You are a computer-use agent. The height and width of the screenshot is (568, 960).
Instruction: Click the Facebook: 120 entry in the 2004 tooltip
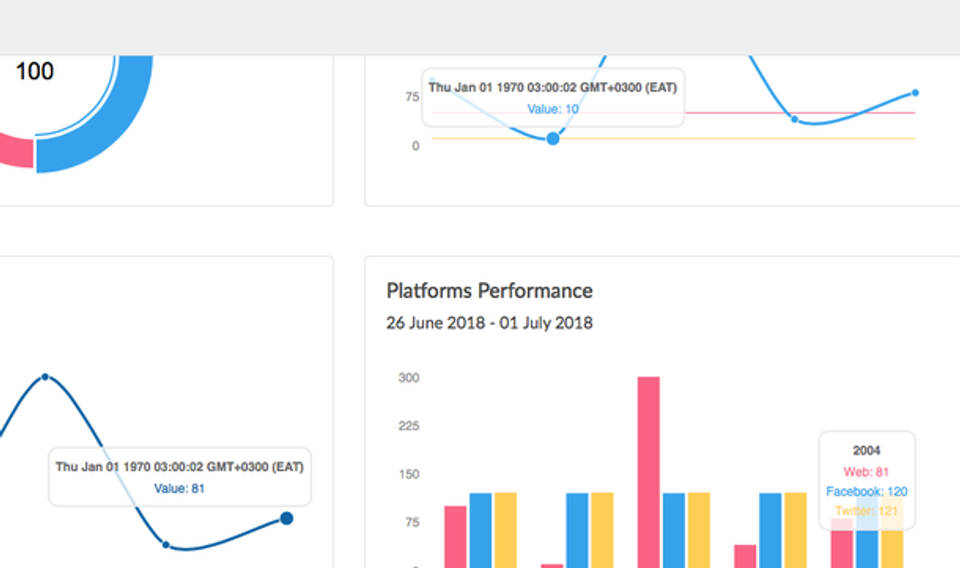click(866, 491)
